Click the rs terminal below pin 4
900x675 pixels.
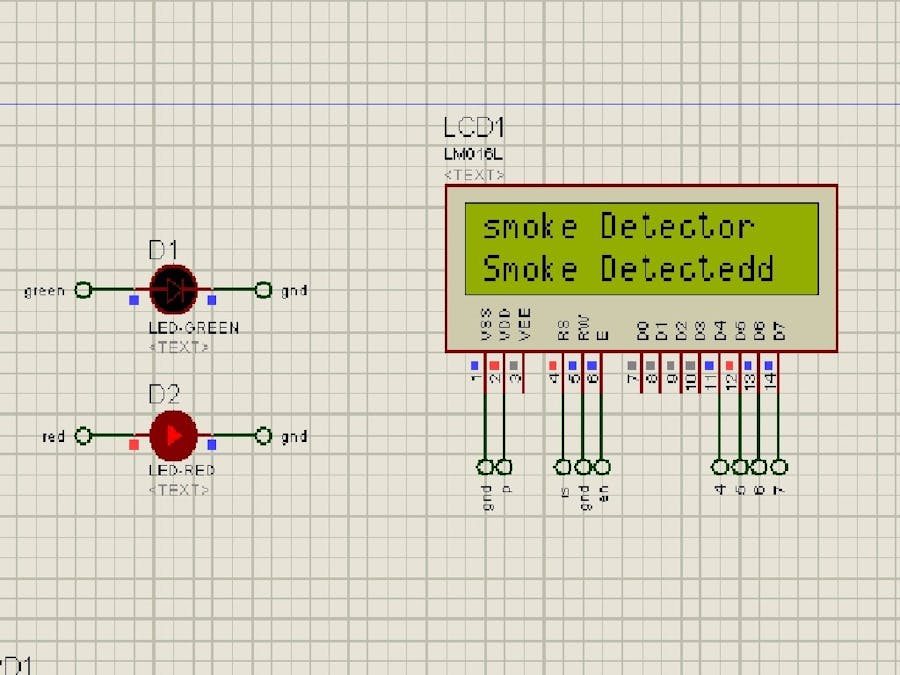click(562, 466)
